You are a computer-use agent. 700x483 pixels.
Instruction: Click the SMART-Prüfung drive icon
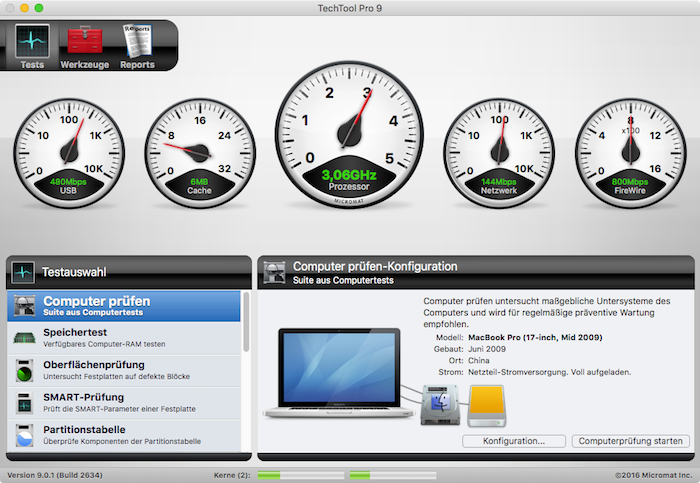tap(25, 403)
